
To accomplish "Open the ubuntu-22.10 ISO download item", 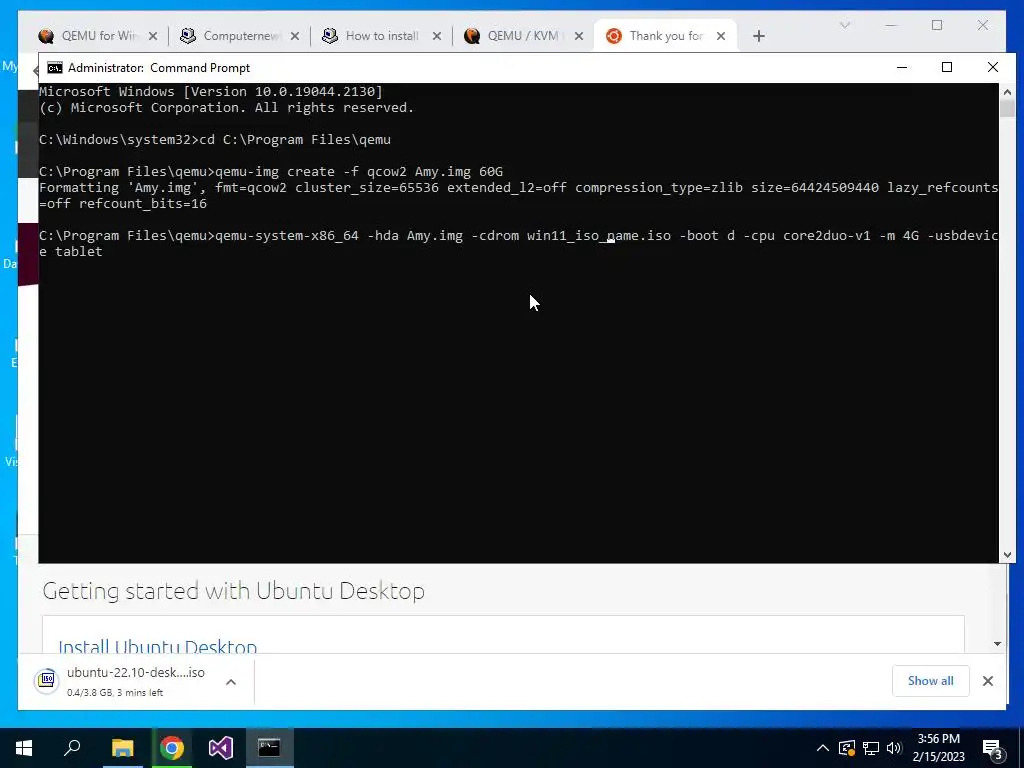I will pyautogui.click(x=135, y=681).
